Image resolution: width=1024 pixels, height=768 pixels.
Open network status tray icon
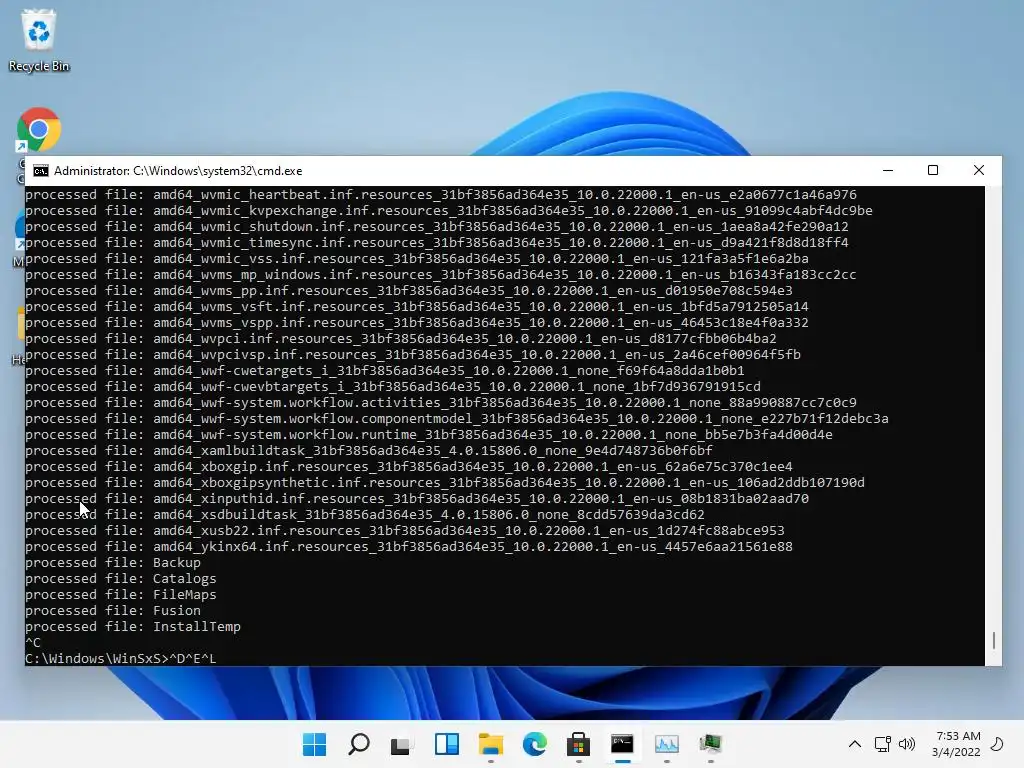[x=882, y=744]
